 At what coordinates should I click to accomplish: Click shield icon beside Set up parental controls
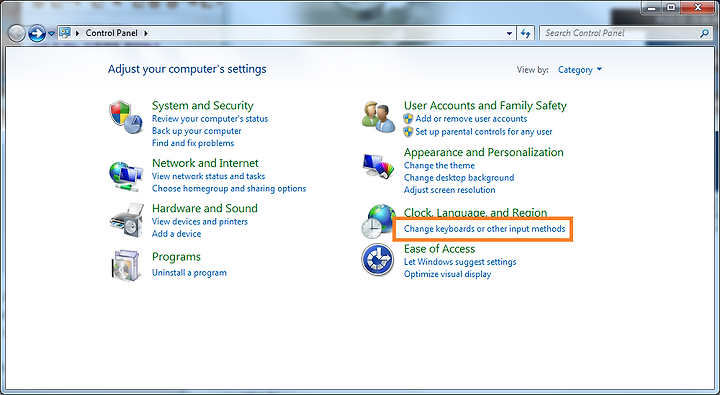click(x=408, y=132)
